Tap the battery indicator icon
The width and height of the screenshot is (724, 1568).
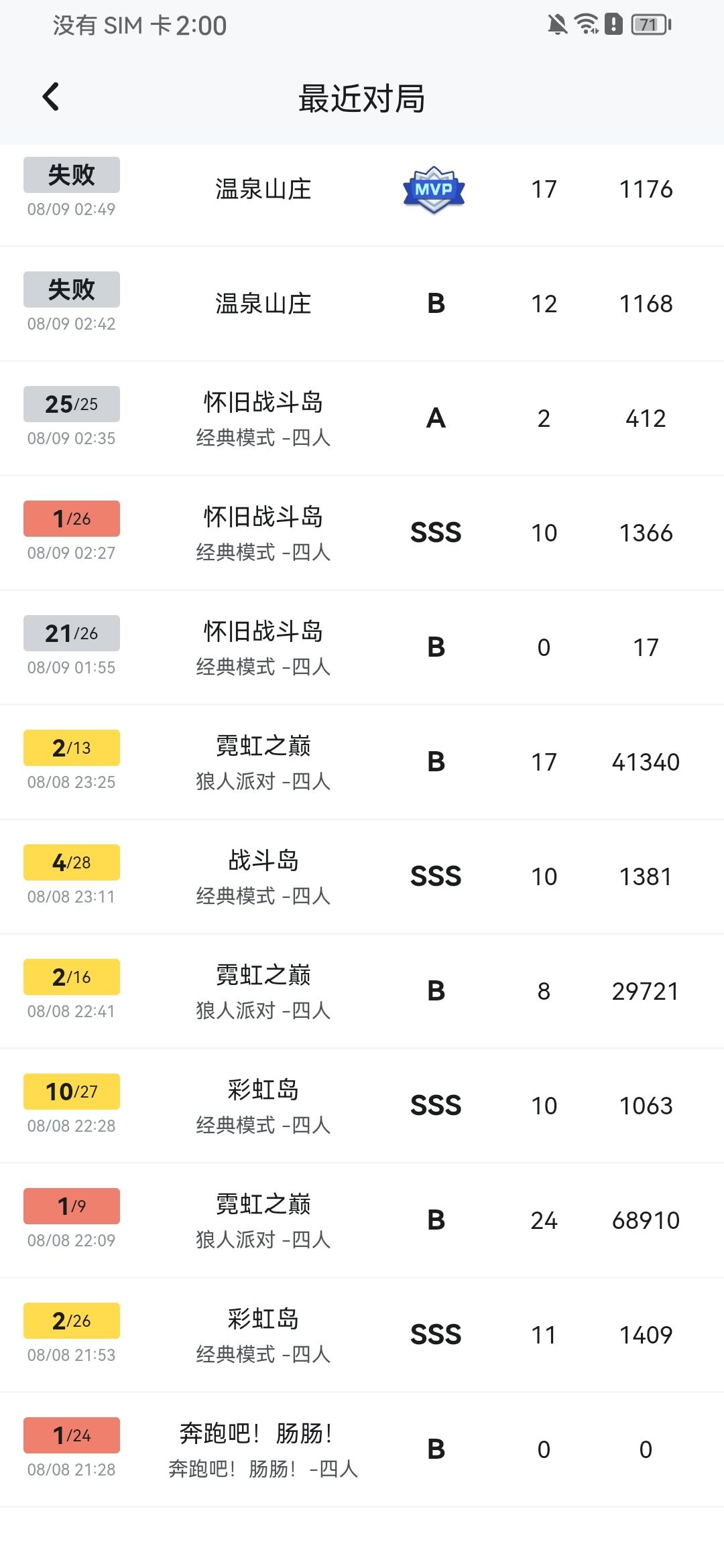coord(650,25)
